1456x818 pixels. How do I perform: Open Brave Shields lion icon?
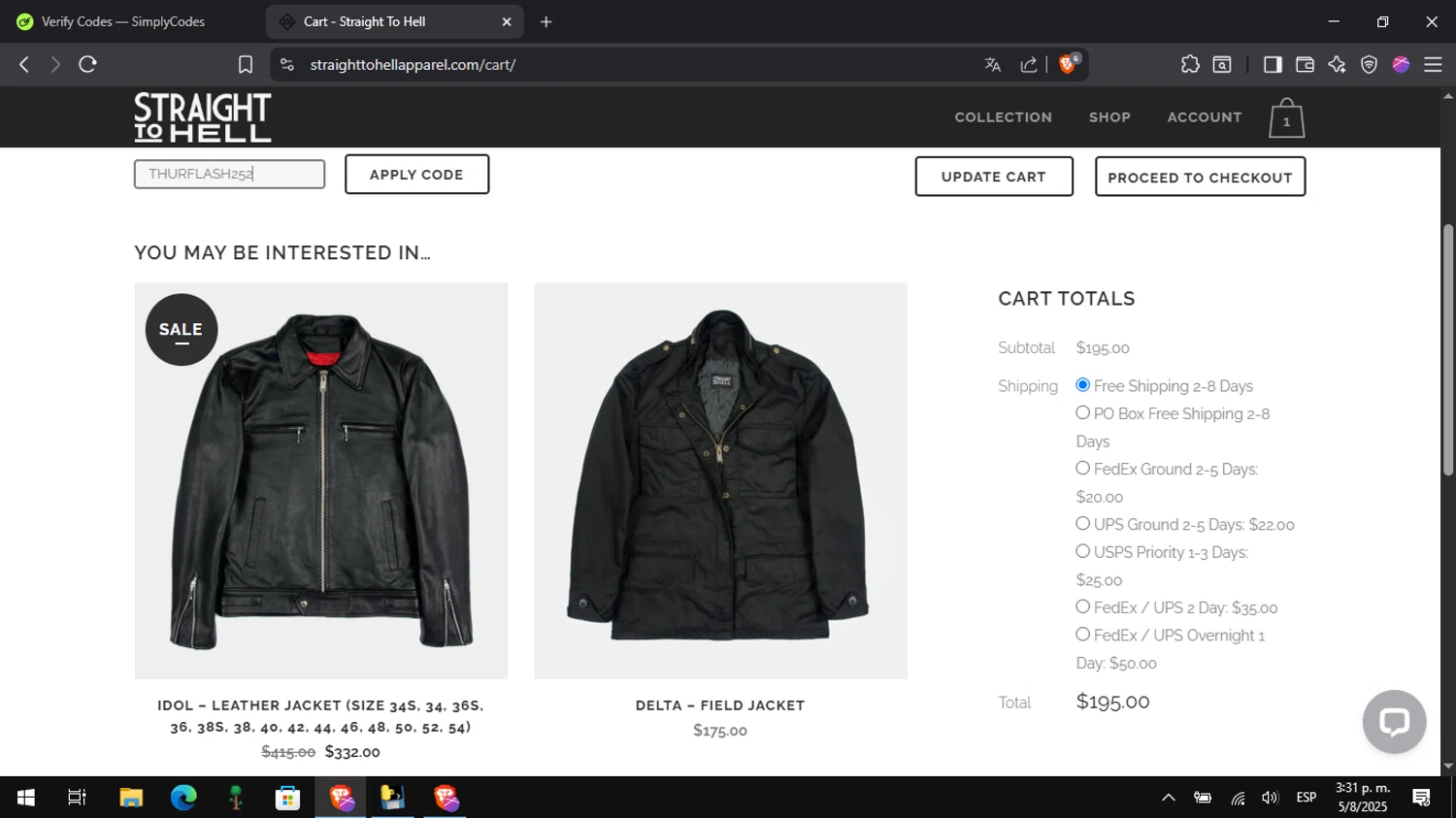point(1069,64)
